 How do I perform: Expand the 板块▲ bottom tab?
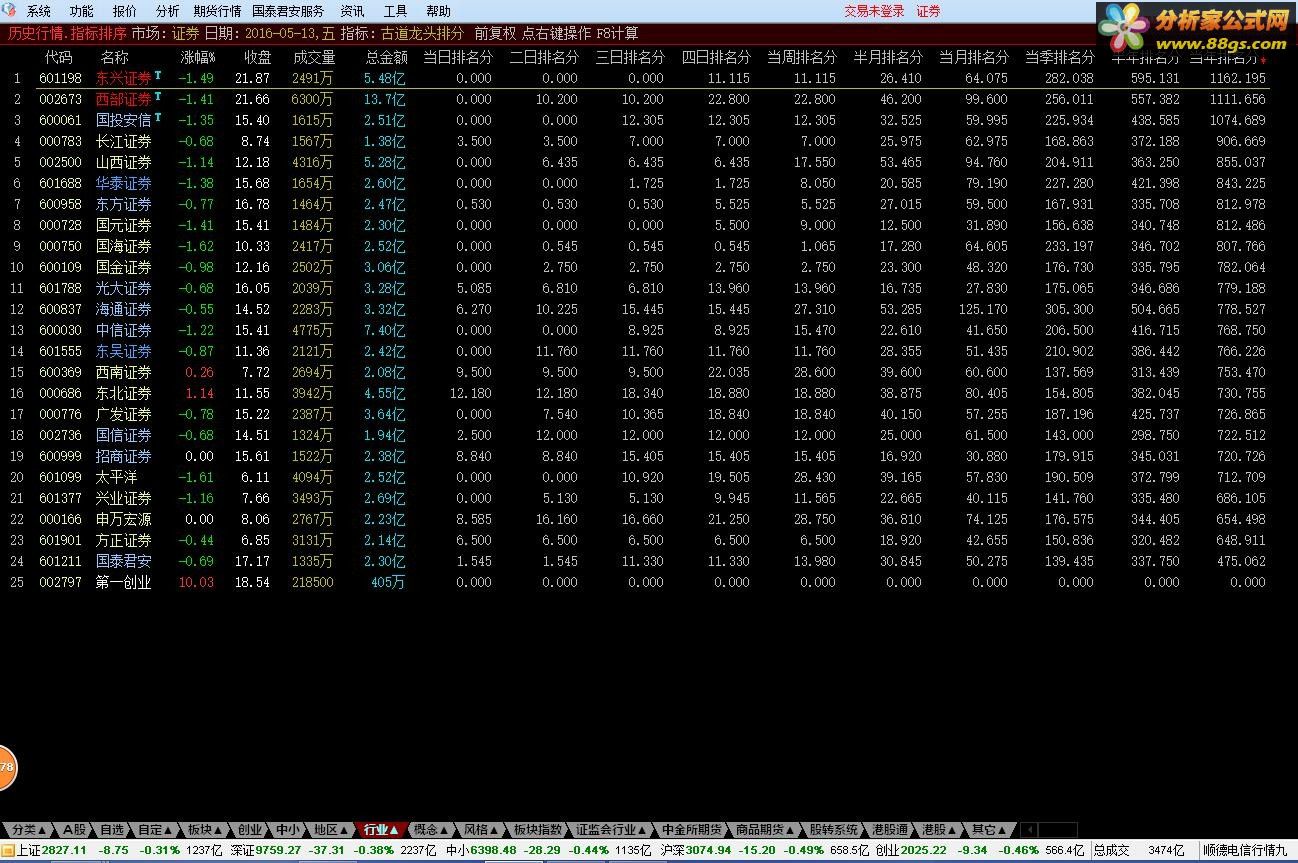pyautogui.click(x=205, y=830)
